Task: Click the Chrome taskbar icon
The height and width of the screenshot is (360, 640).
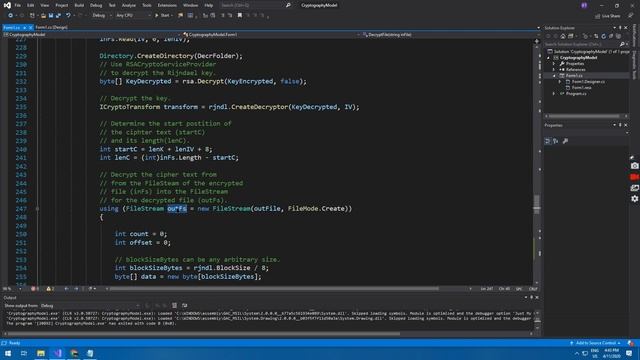Action: (74, 353)
